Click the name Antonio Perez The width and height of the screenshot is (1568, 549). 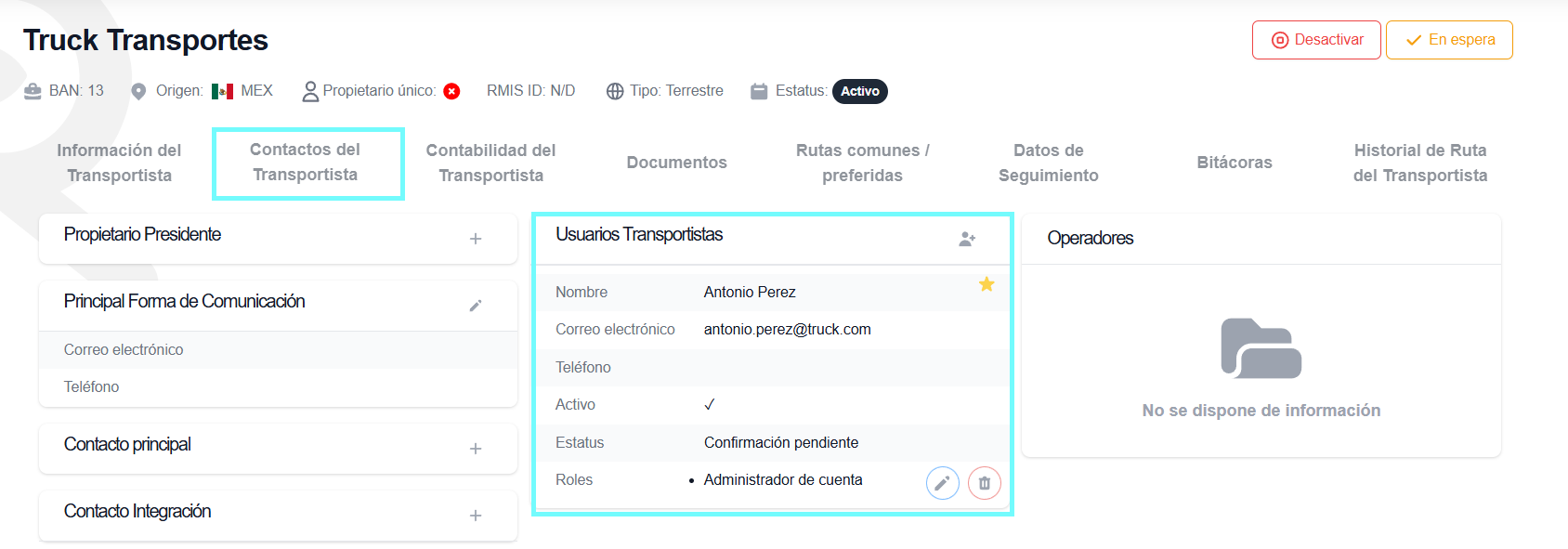point(750,292)
